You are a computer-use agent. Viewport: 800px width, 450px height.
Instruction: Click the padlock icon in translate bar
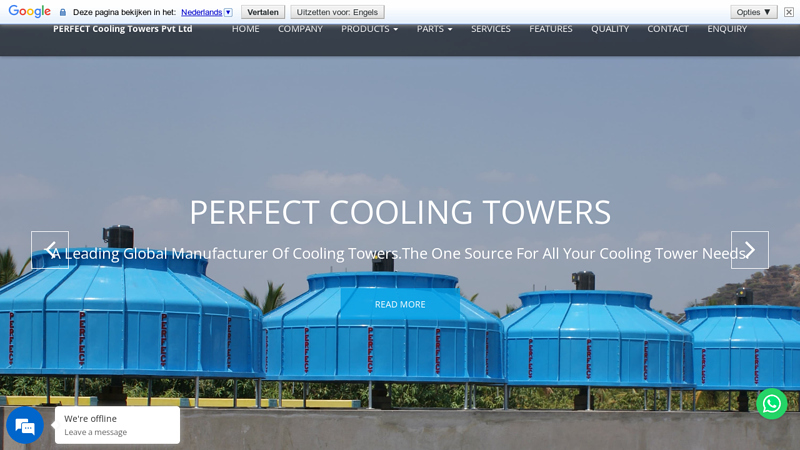[x=63, y=12]
